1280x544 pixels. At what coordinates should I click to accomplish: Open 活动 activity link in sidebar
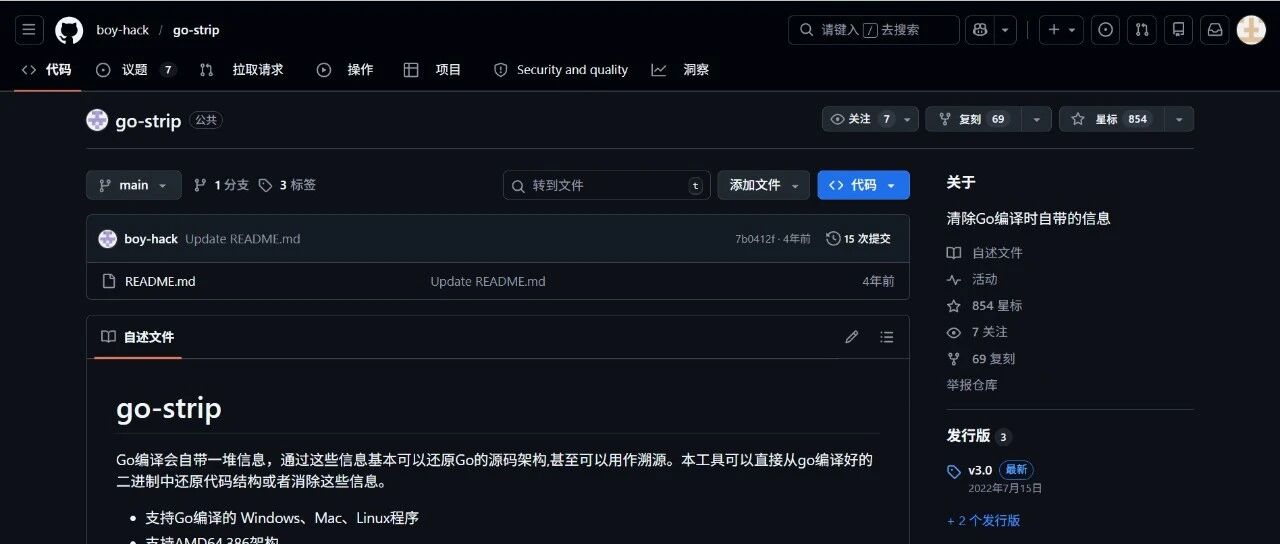[973, 279]
